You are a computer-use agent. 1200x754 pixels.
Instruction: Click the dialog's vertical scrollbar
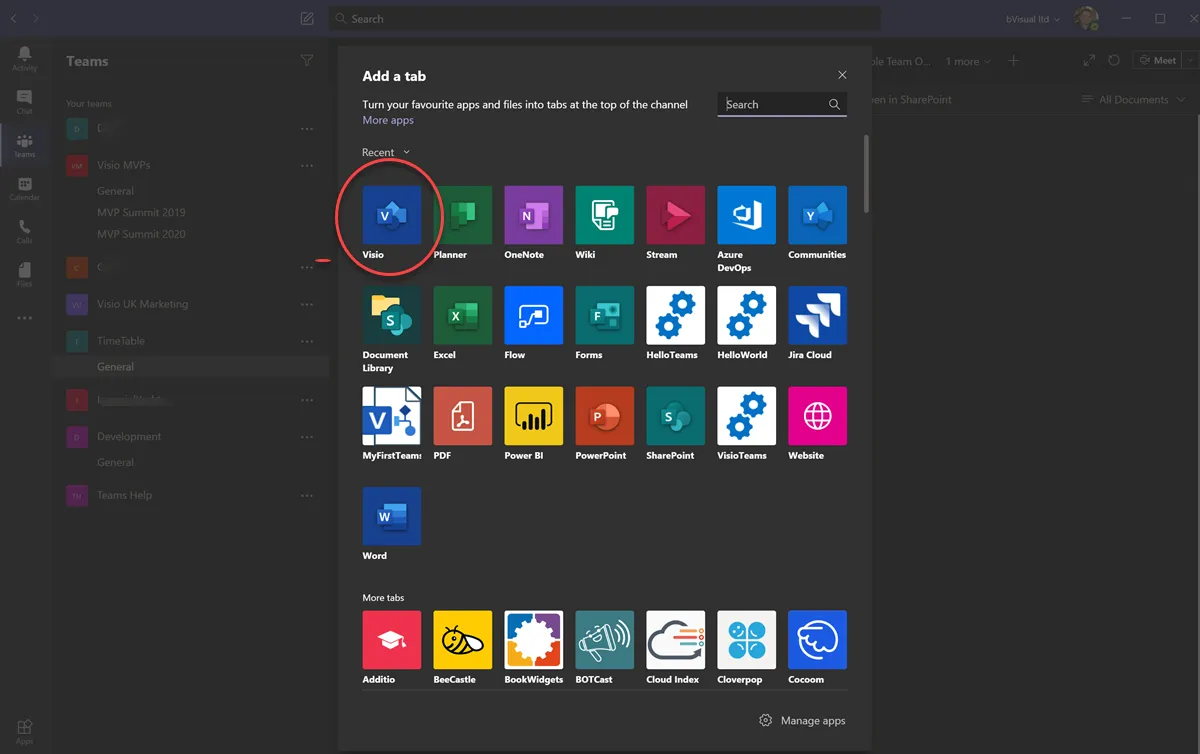(x=866, y=174)
